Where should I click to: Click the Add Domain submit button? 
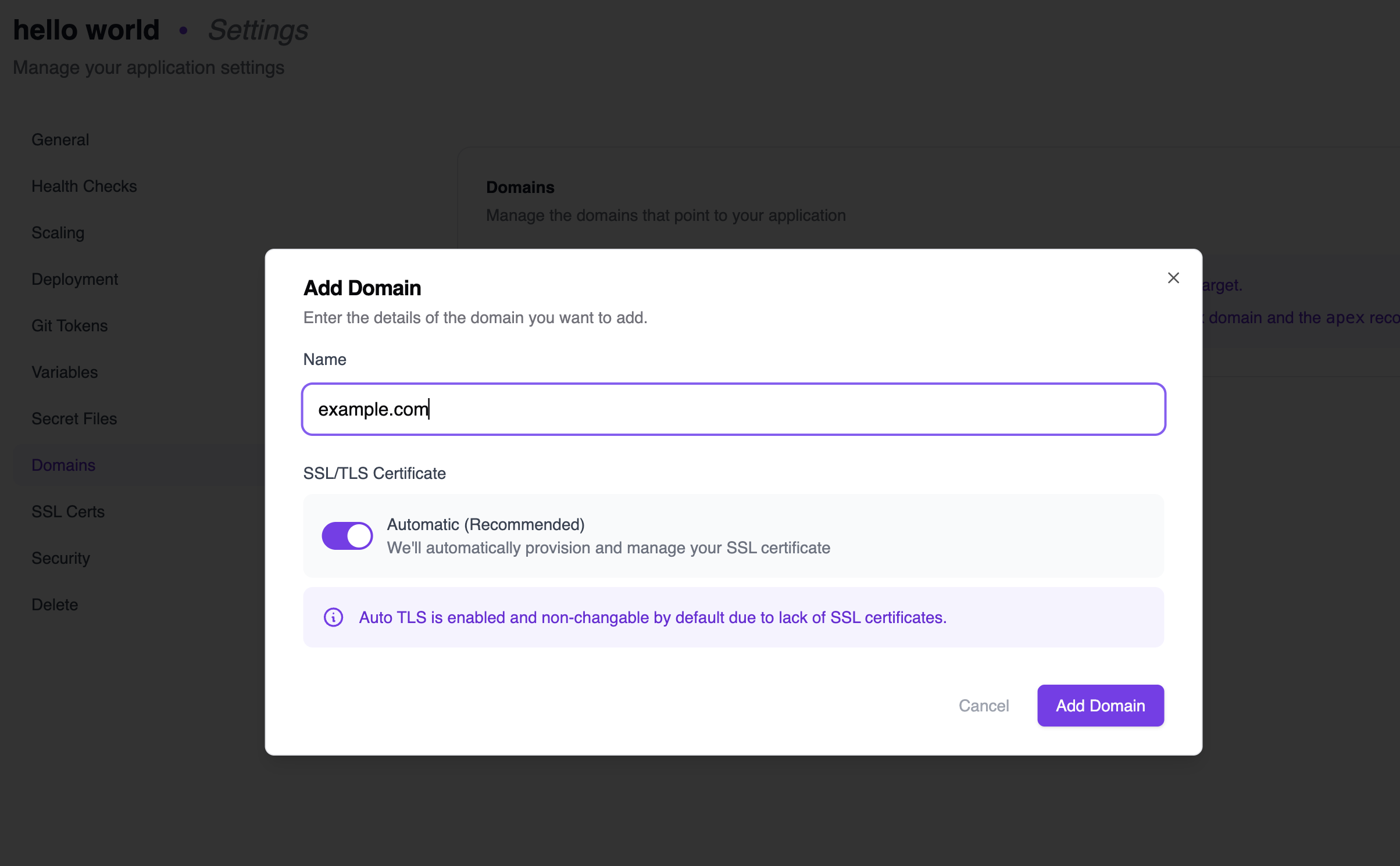click(1100, 706)
